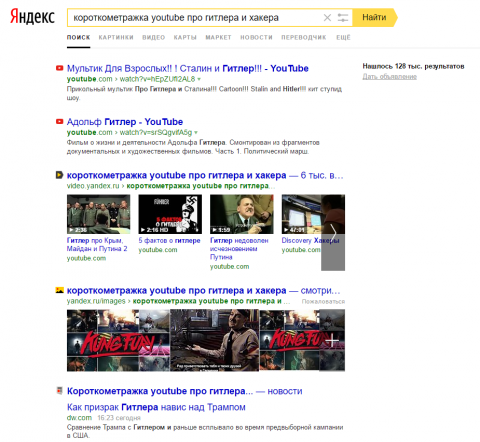Click Yandex images icon beside image results

point(59,290)
